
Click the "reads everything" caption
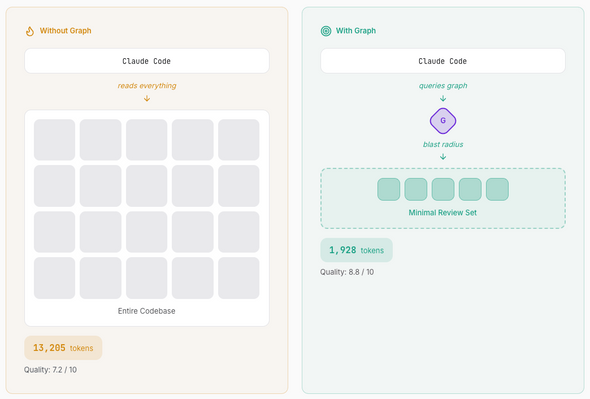click(x=147, y=86)
